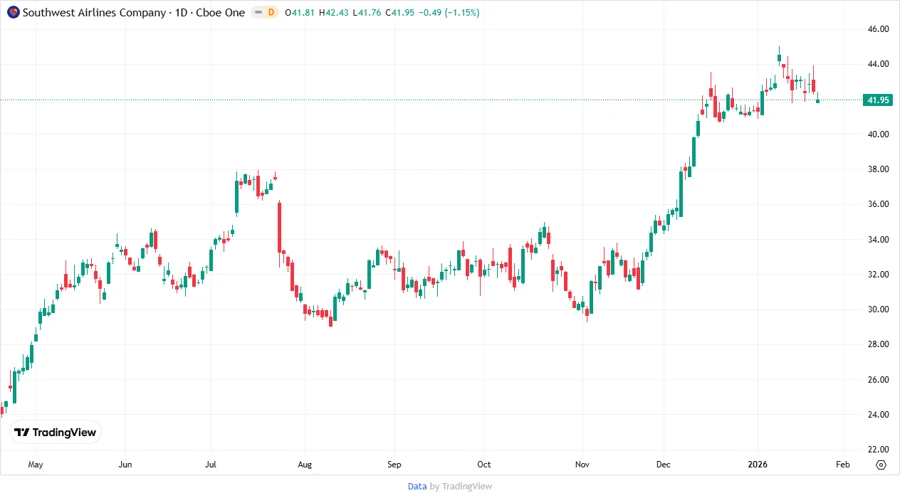The height and width of the screenshot is (498, 900).
Task: Click the Jun label on time axis
Action: 125,464
